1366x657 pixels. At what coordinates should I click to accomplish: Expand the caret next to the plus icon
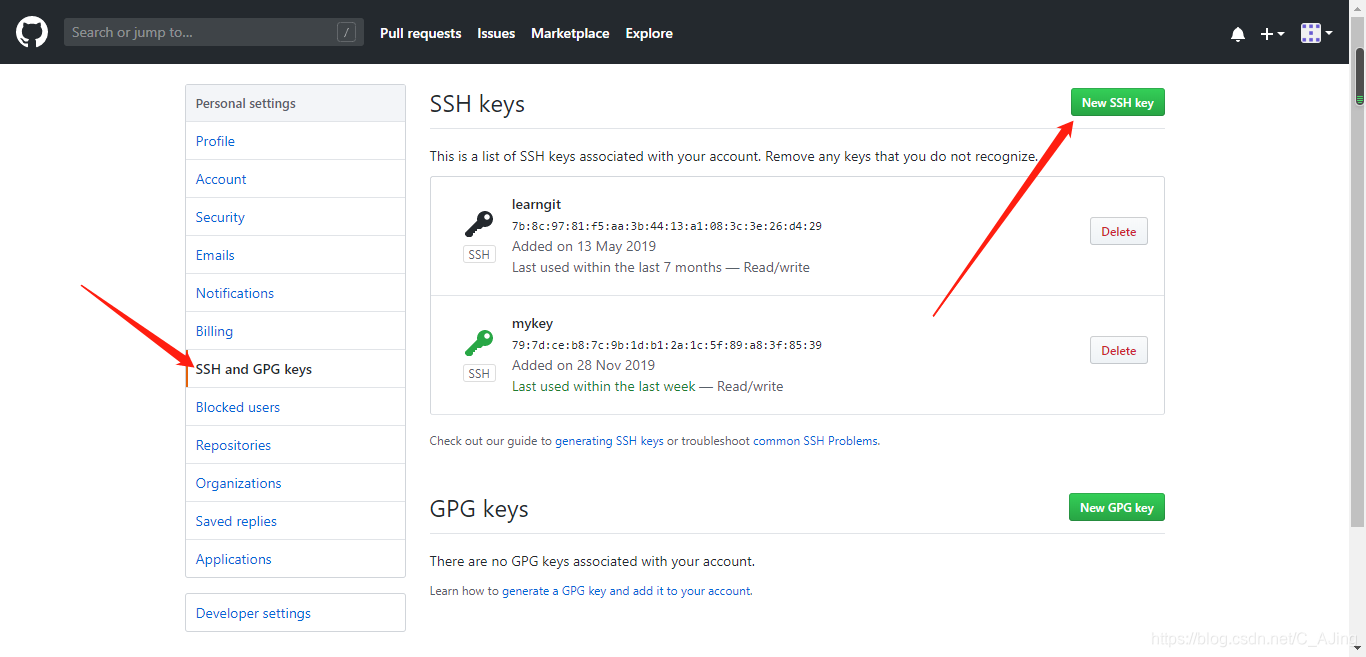coord(1279,34)
